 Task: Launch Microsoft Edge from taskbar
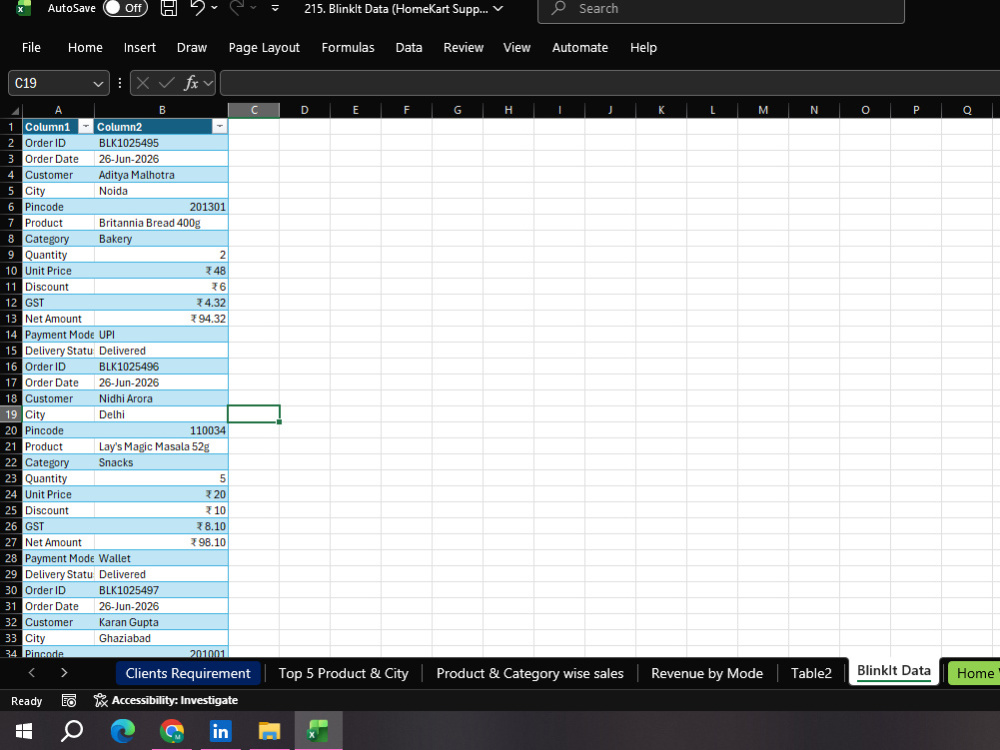[x=122, y=731]
